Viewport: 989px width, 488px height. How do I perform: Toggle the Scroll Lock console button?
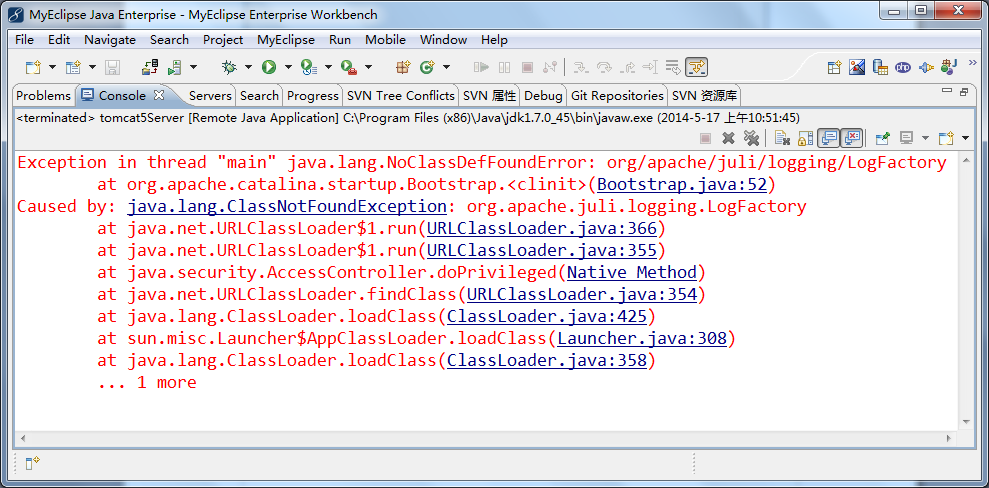(x=805, y=137)
